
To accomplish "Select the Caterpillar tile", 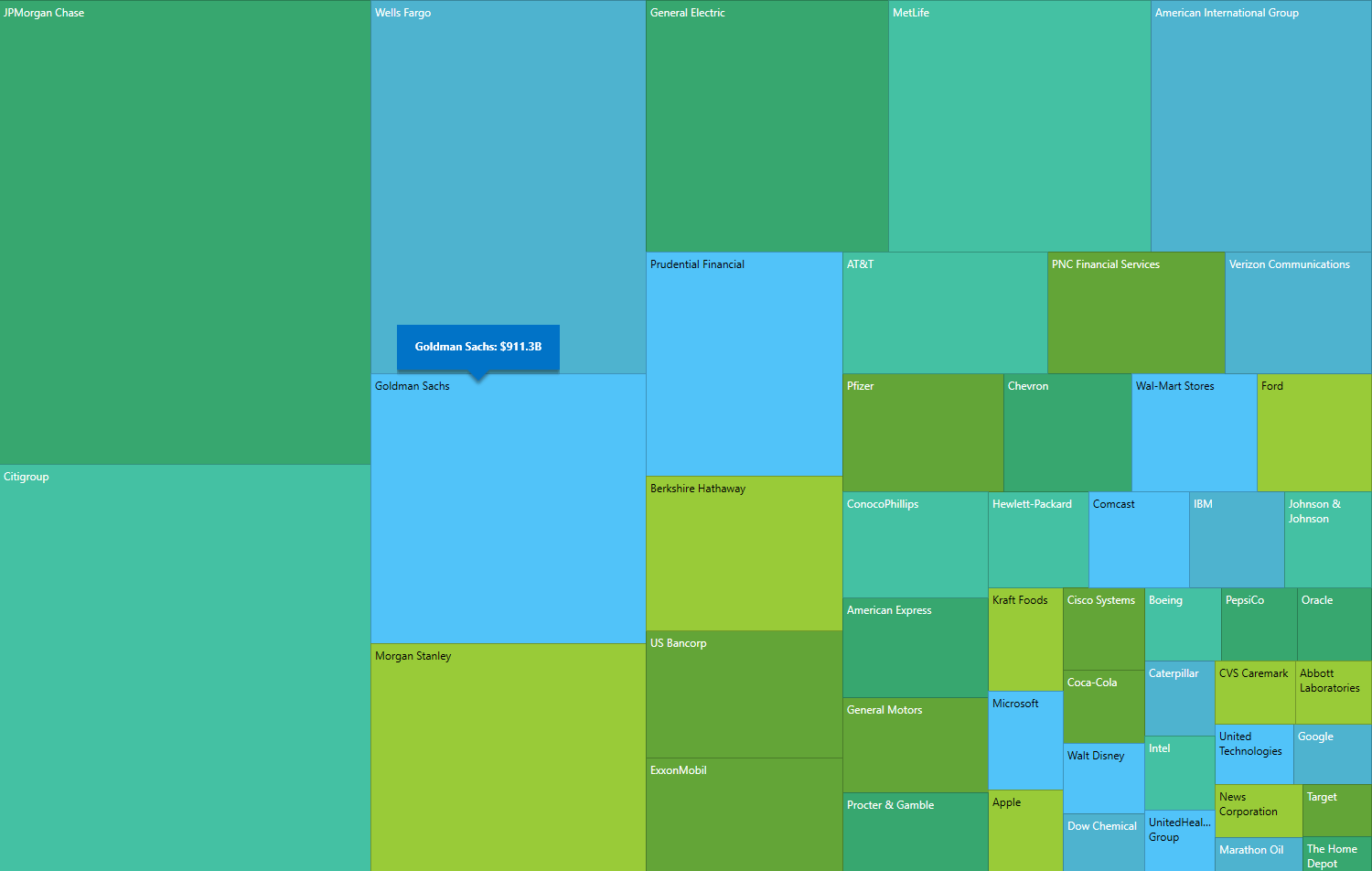I will (x=1180, y=699).
